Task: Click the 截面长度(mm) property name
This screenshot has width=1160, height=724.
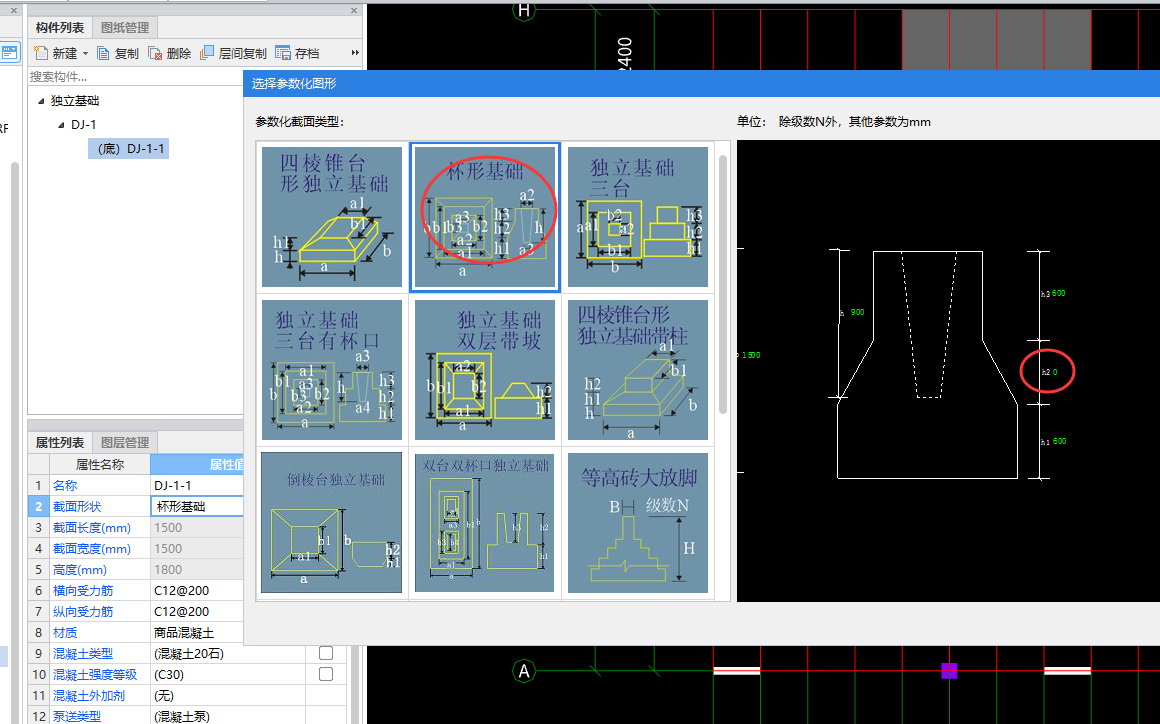Action: tap(92, 528)
